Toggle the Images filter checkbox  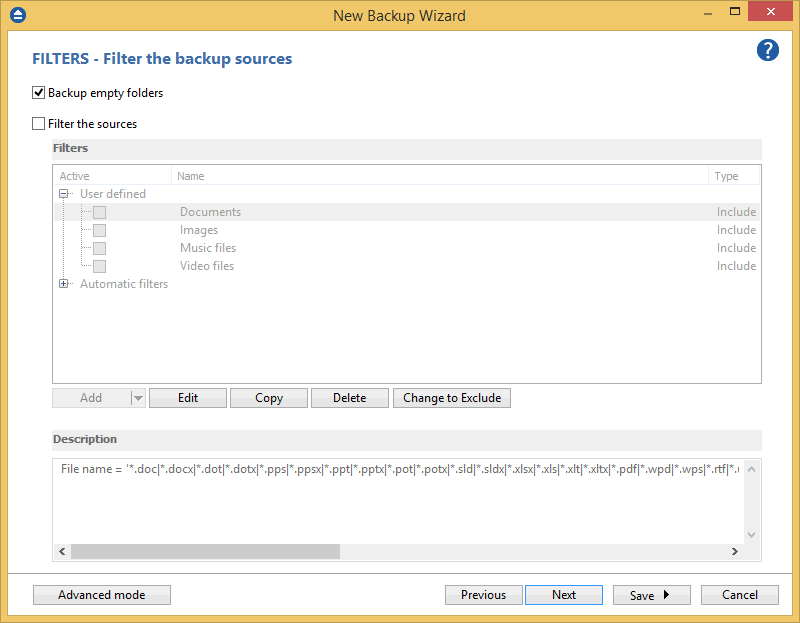pyautogui.click(x=99, y=230)
